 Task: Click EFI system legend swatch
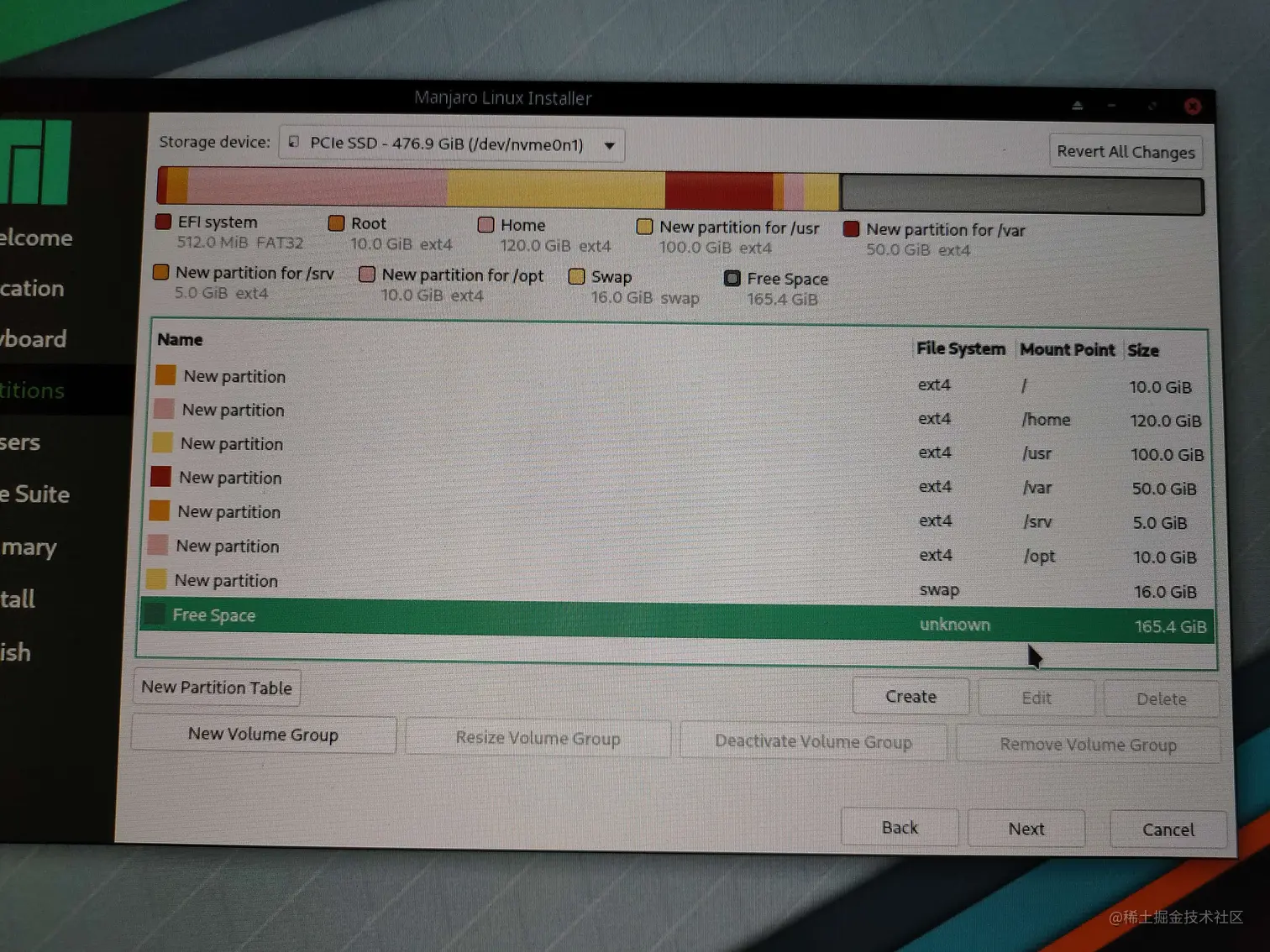click(x=164, y=222)
